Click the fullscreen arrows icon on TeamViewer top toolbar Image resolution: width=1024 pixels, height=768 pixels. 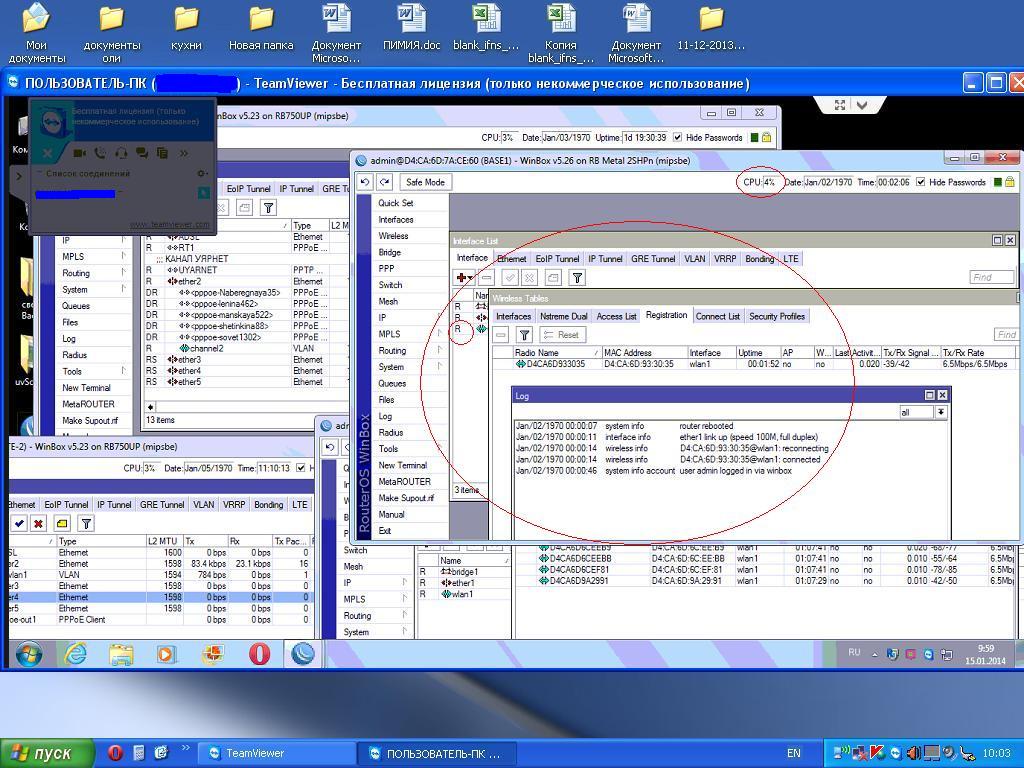click(840, 105)
